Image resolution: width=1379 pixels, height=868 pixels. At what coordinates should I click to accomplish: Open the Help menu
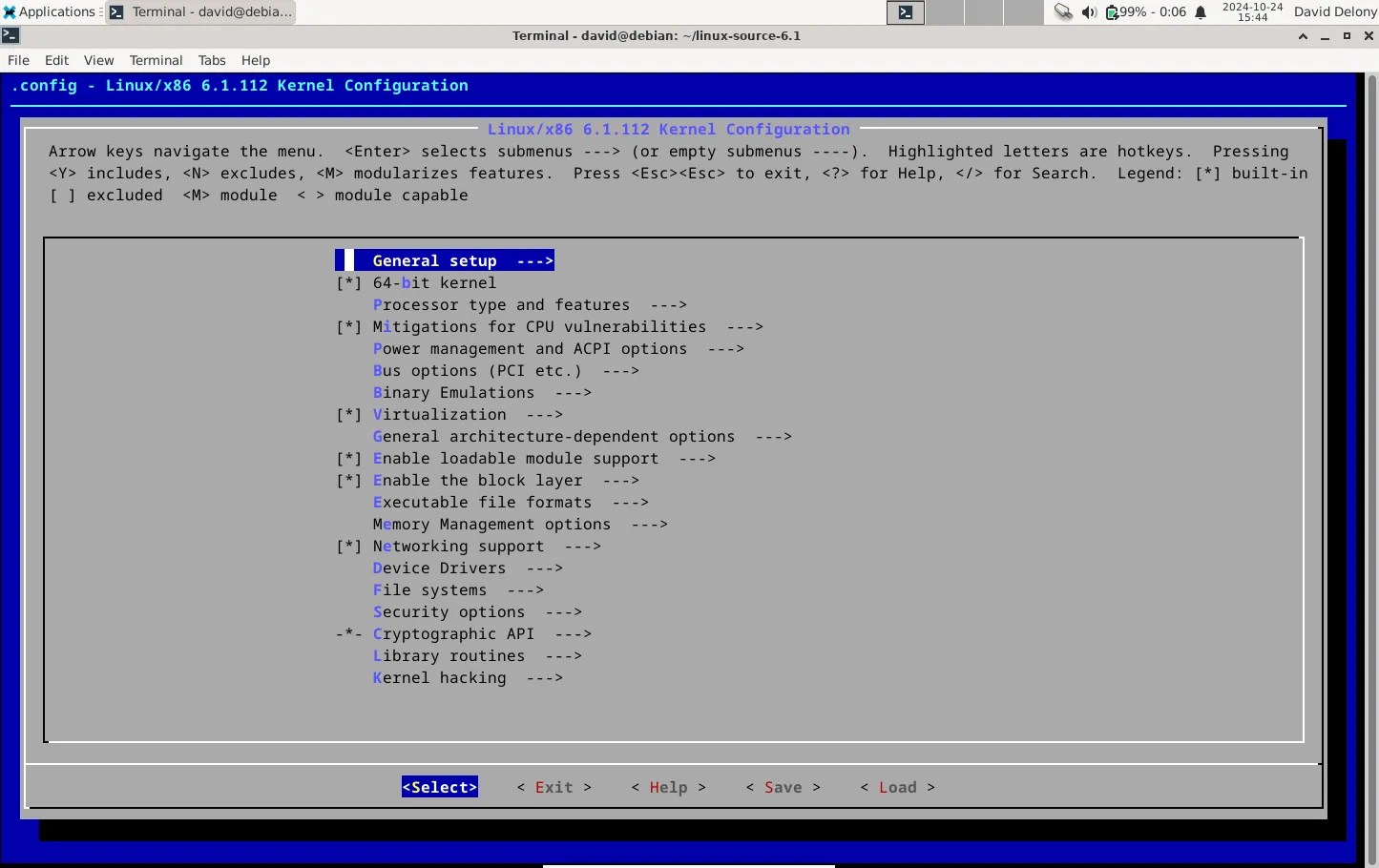[x=255, y=60]
